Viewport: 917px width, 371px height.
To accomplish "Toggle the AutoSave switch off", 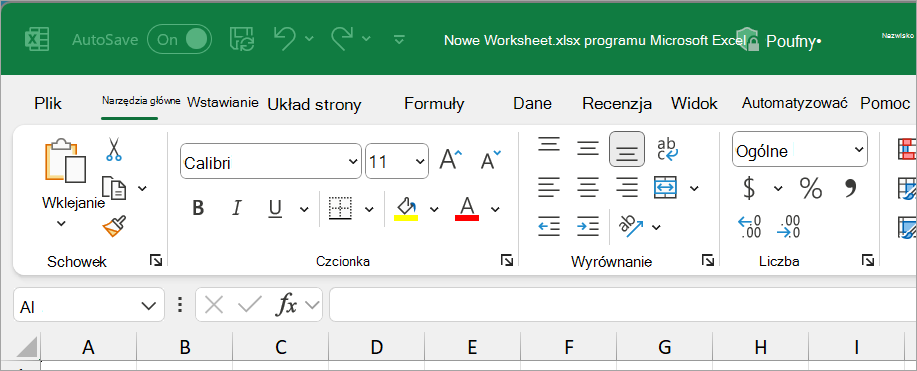I will point(179,40).
